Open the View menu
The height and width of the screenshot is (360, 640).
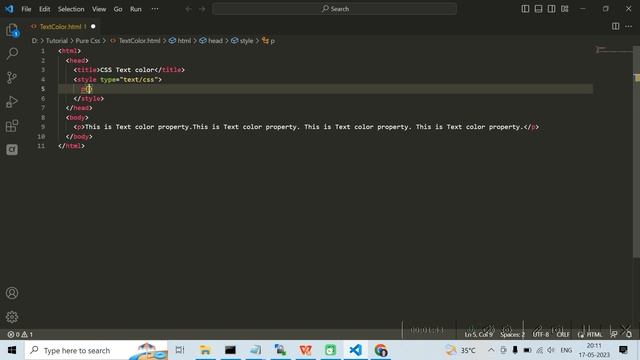click(x=99, y=9)
